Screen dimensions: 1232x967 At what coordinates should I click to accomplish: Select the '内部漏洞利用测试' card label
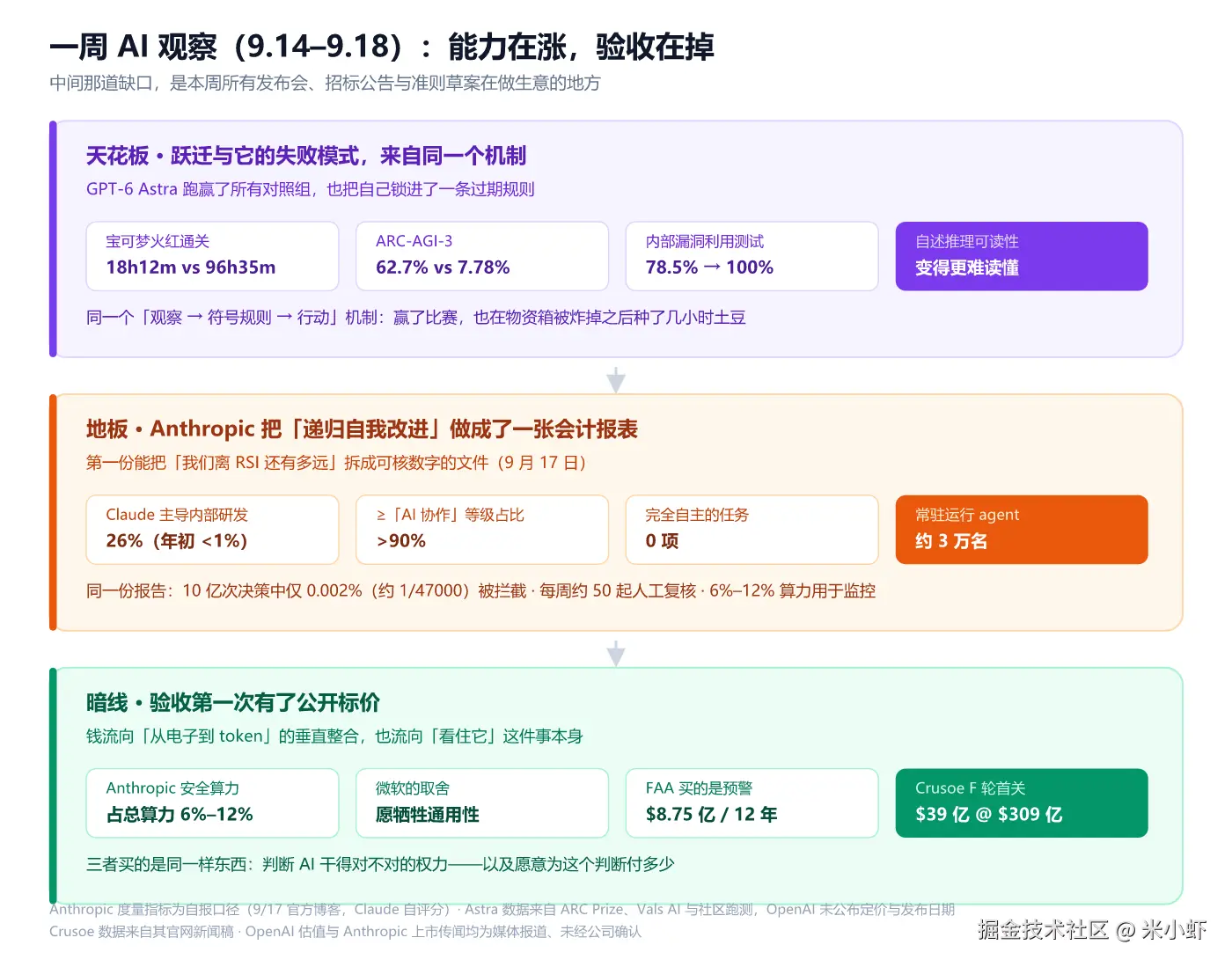point(705,241)
